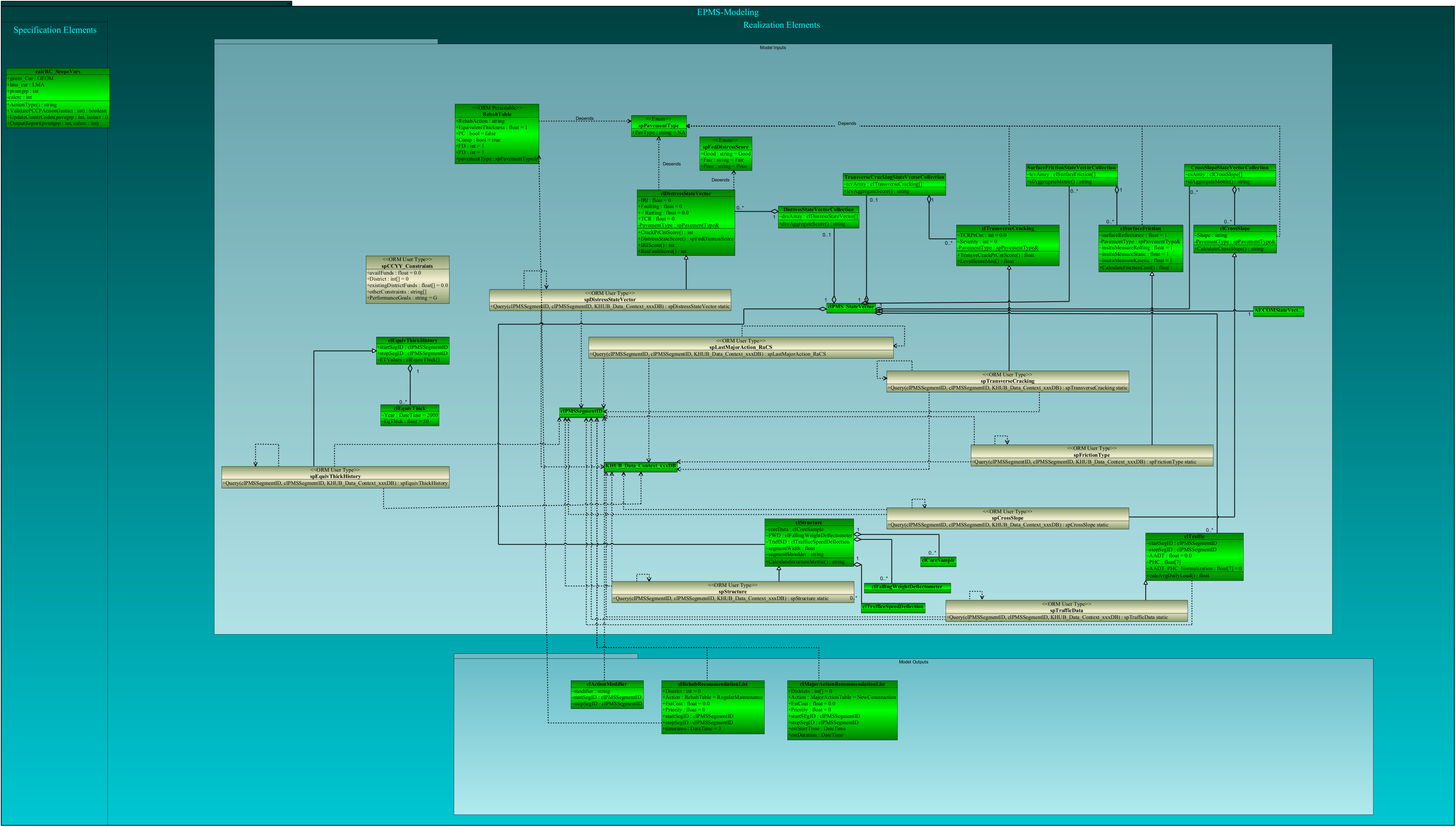Screen dimensions: 1456x827
Task: Click the +OutputReport(pvmtgrp : int, calcrc : int) operation
Action: (53, 123)
